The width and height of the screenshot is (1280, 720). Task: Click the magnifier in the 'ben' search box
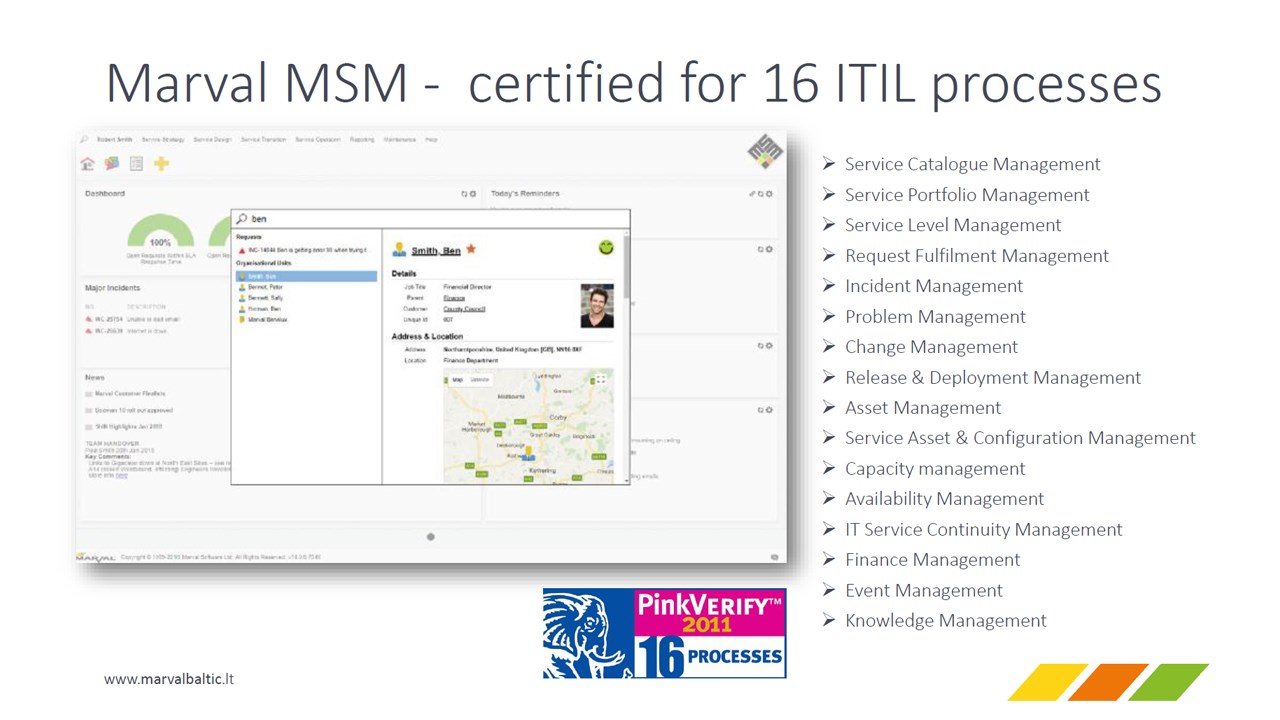pos(241,219)
